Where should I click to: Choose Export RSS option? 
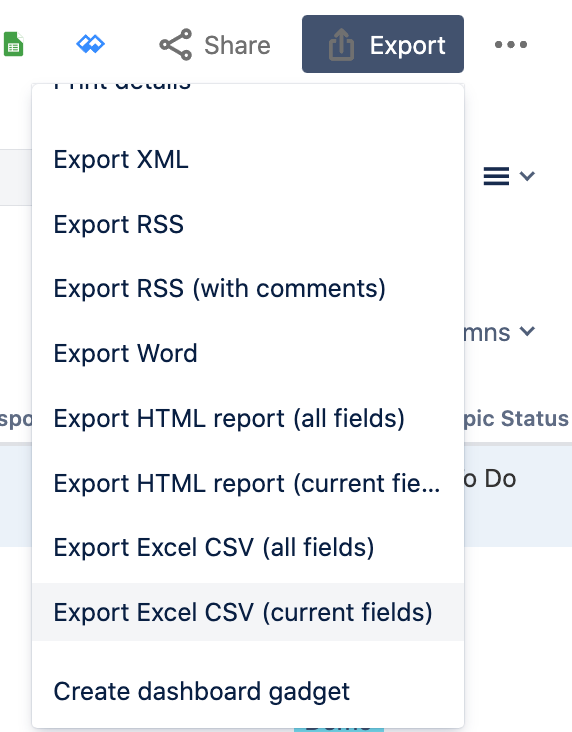coord(247,224)
